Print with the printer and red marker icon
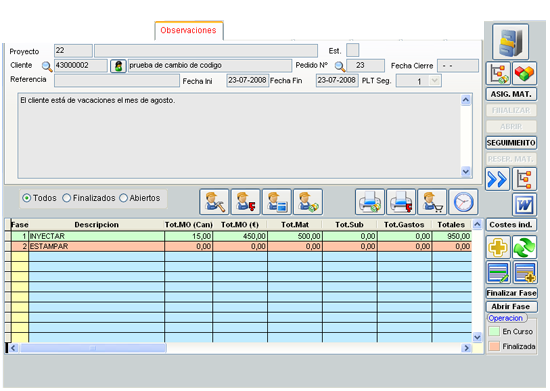The height and width of the screenshot is (391, 550). [401, 202]
